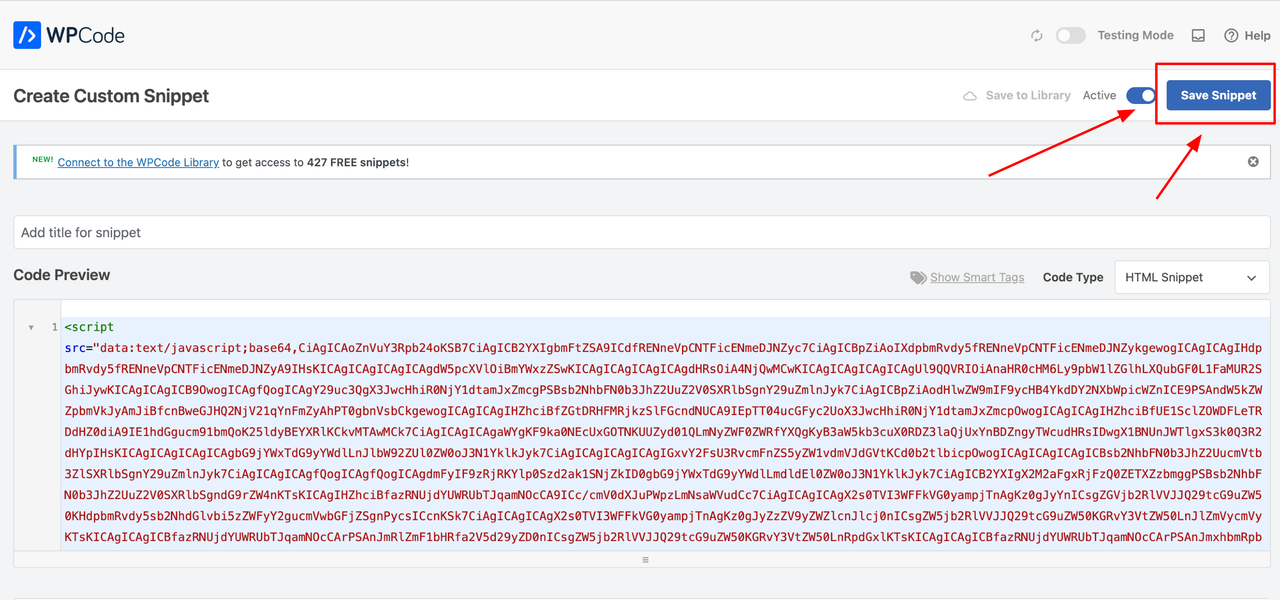
Task: Open the Code Type HTML Snippet dropdown
Action: click(x=1192, y=278)
